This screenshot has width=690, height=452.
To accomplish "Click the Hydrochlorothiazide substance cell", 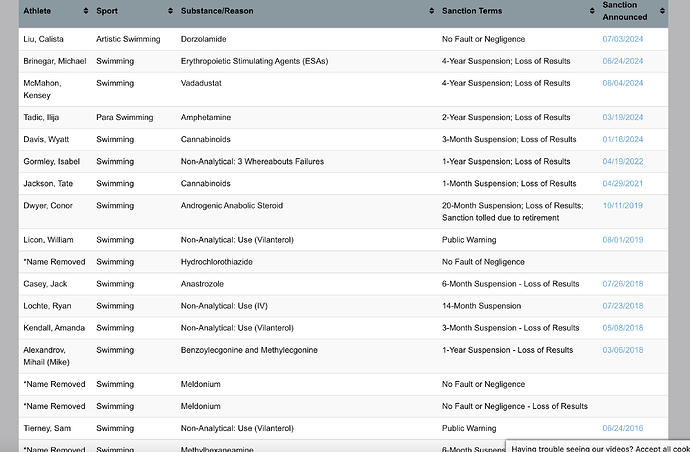I will [x=217, y=262].
